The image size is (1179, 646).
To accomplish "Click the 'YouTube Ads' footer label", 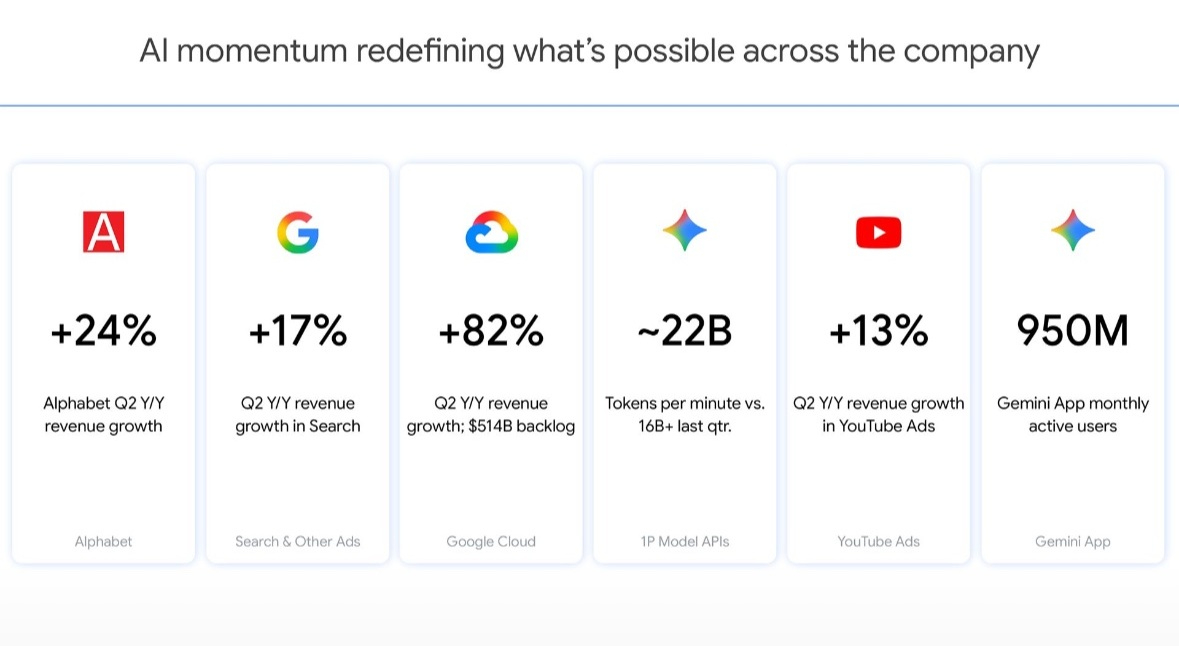I will click(x=878, y=541).
